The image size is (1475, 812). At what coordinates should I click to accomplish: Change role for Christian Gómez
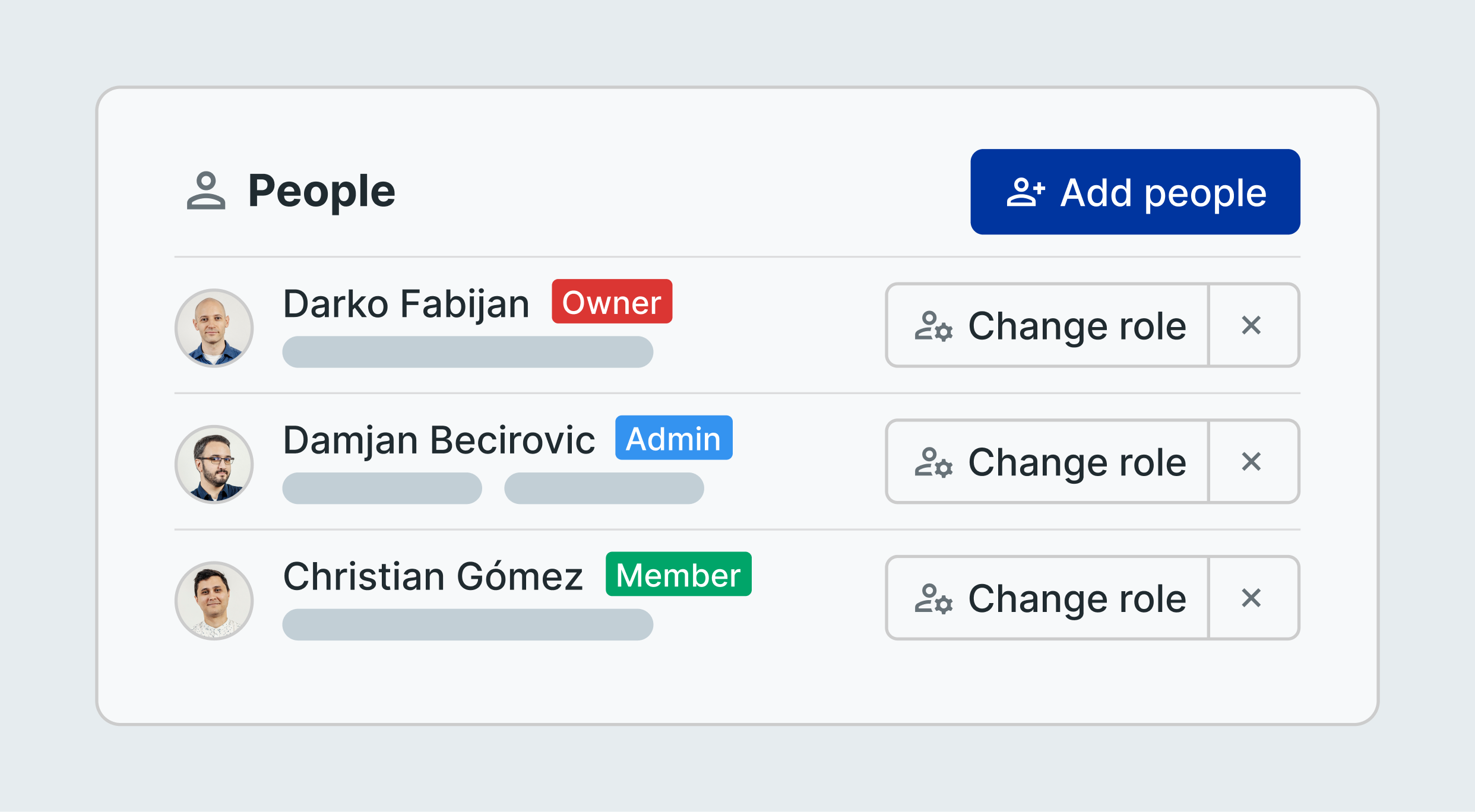click(x=1047, y=598)
